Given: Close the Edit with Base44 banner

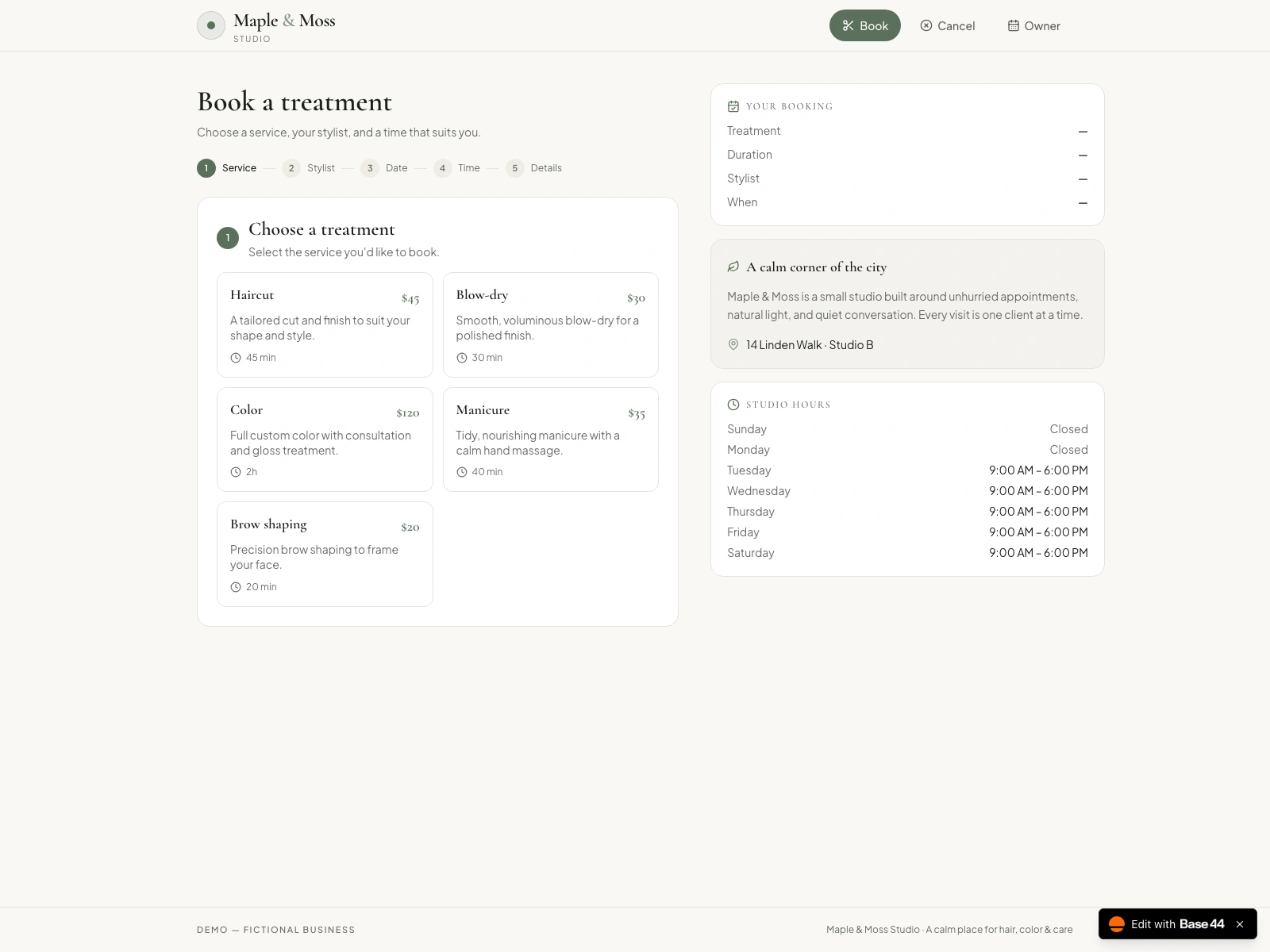Looking at the screenshot, I should pyautogui.click(x=1240, y=924).
